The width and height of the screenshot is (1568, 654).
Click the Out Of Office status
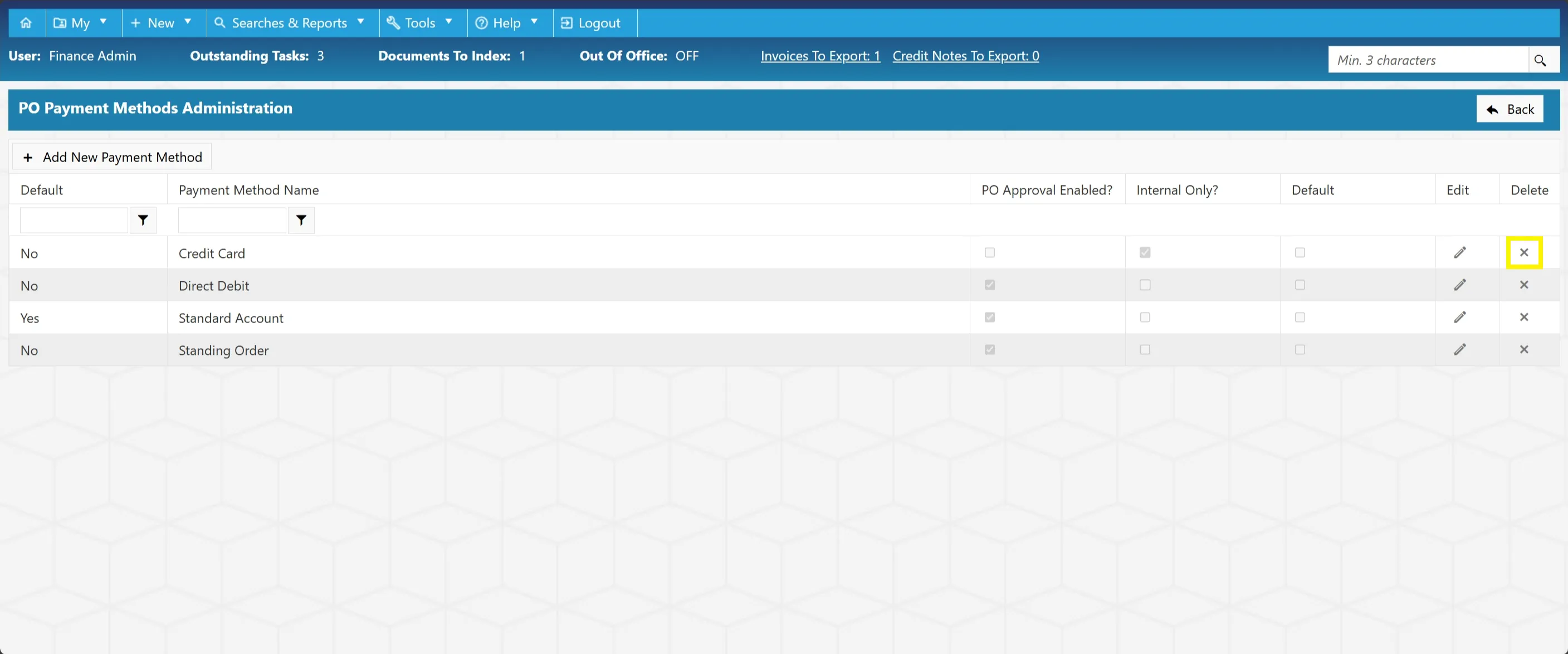pyautogui.click(x=687, y=56)
